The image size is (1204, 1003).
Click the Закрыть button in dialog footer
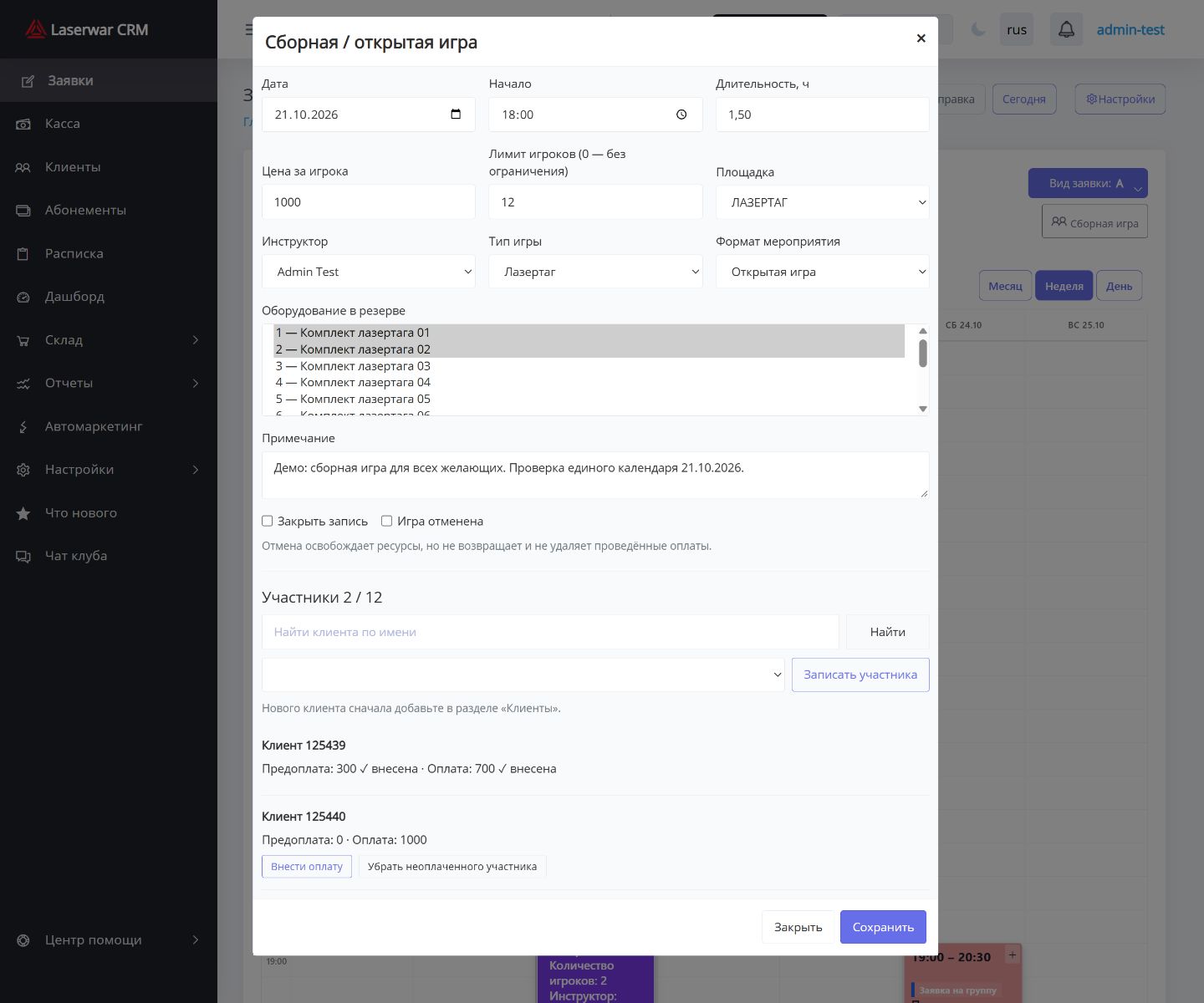coord(798,927)
